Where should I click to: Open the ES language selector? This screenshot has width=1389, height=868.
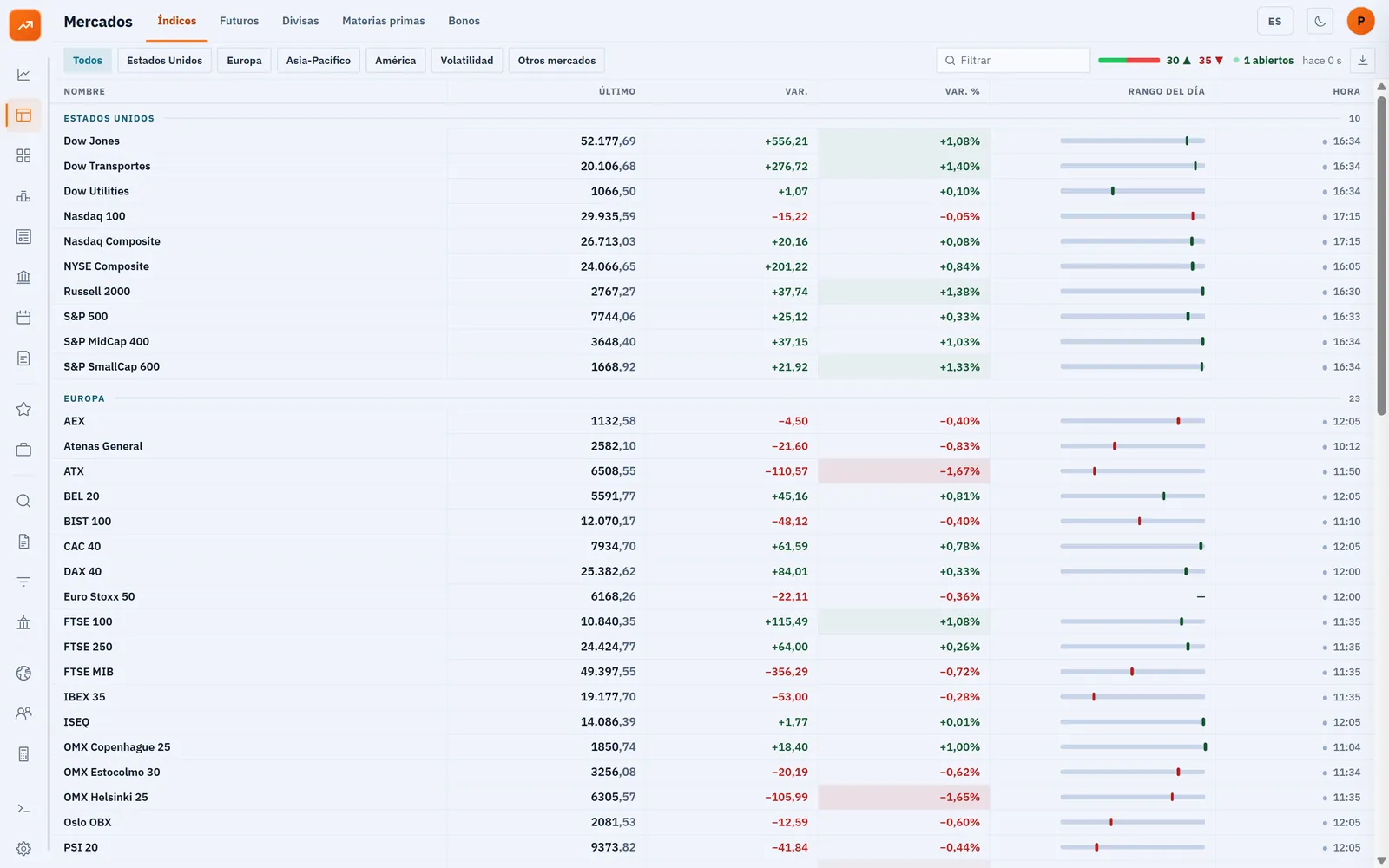[1275, 22]
